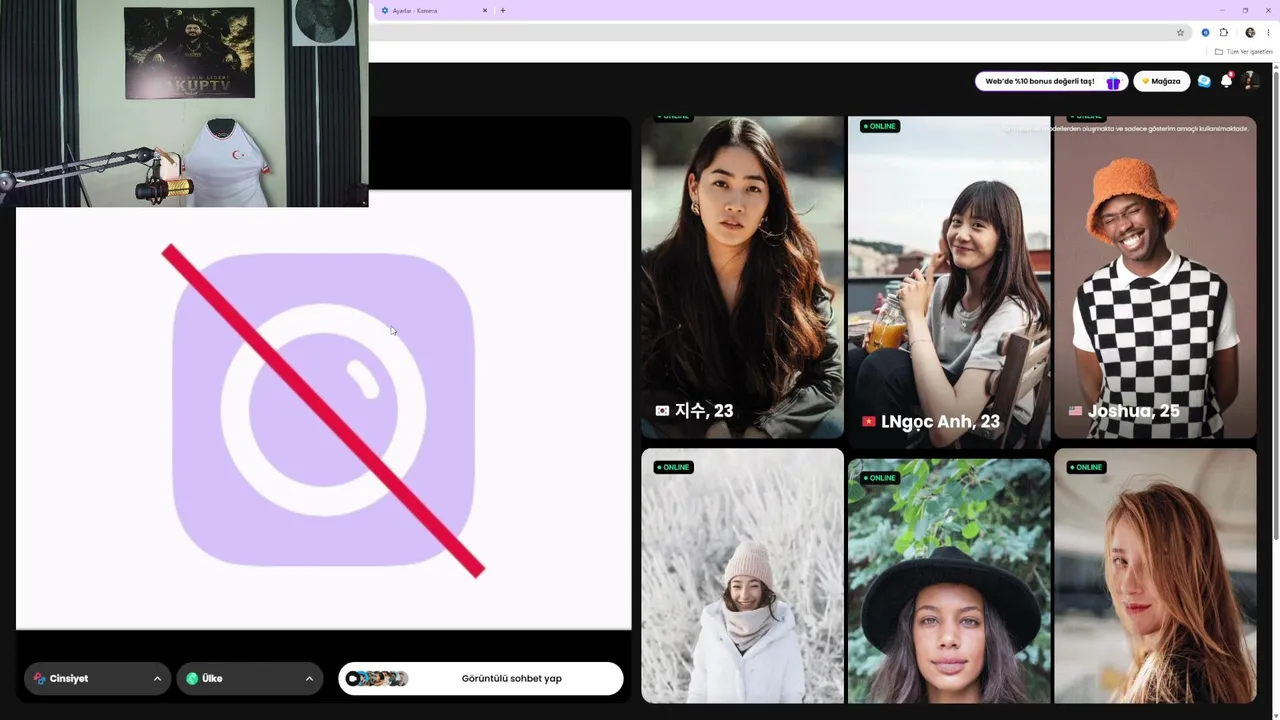Open the Chrome three-dot menu
Image resolution: width=1280 pixels, height=720 pixels.
1268,32
